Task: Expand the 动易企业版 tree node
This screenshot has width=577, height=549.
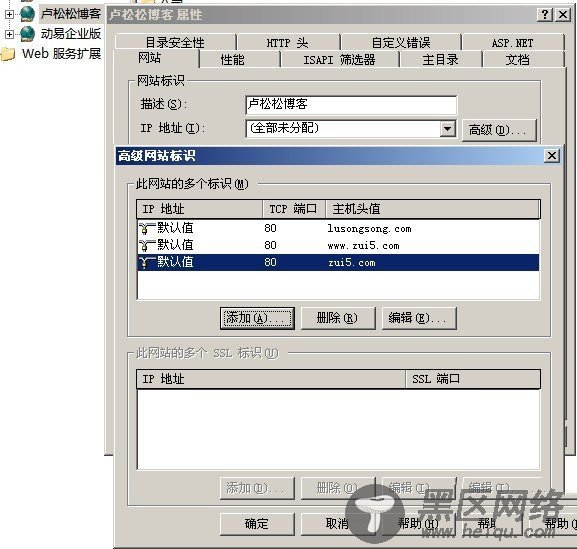Action: click(10, 34)
